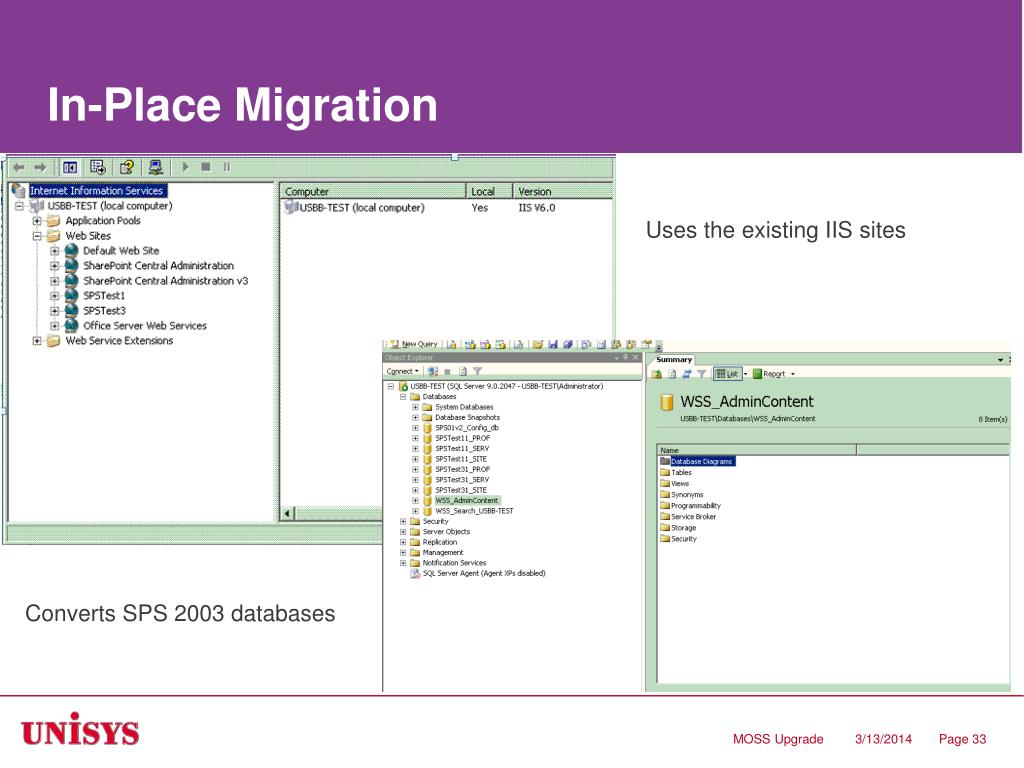1024x768 pixels.
Task: Select Office Server Web Services site
Action: point(145,326)
